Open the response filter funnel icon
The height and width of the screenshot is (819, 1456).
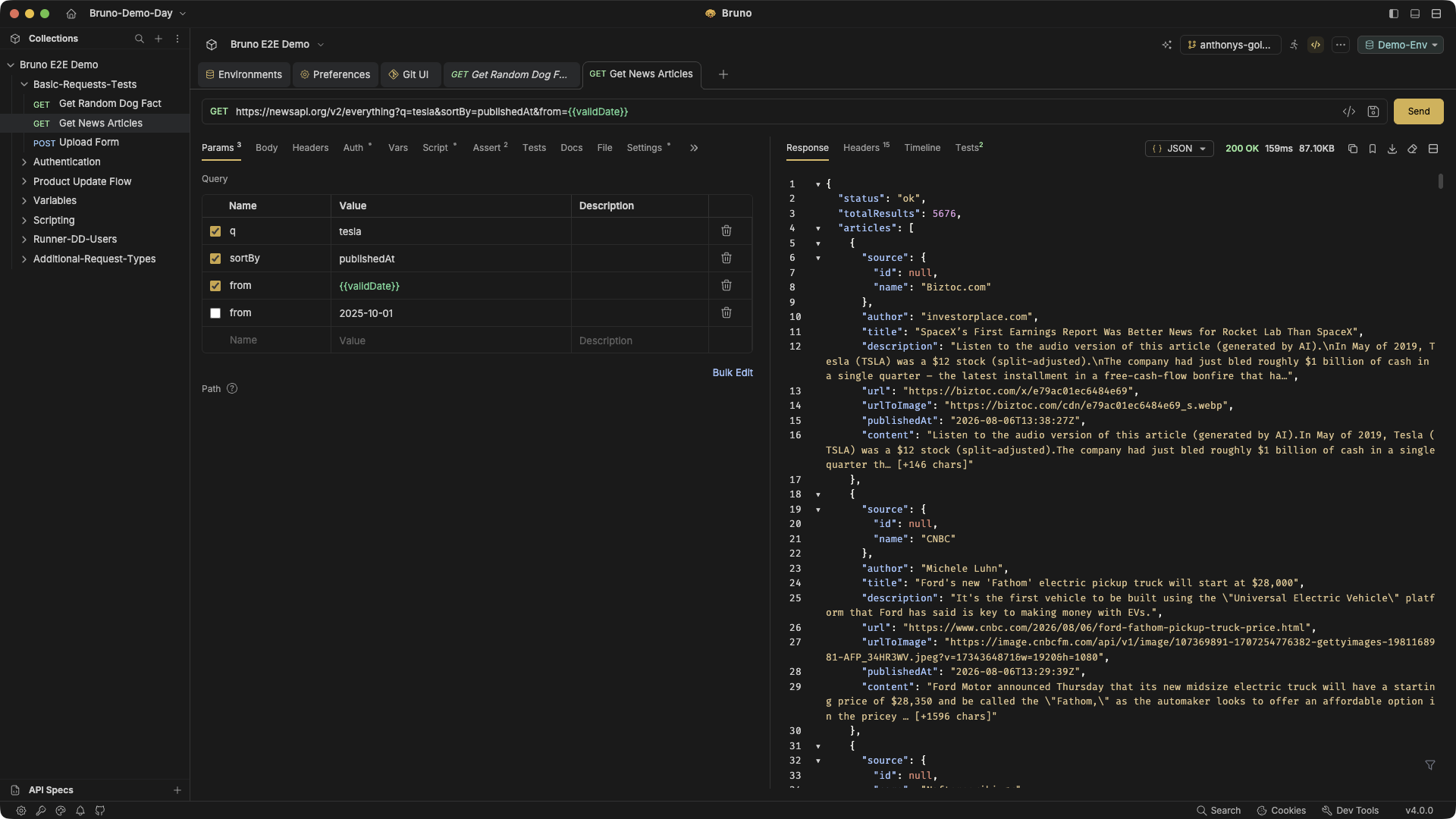(1430, 765)
